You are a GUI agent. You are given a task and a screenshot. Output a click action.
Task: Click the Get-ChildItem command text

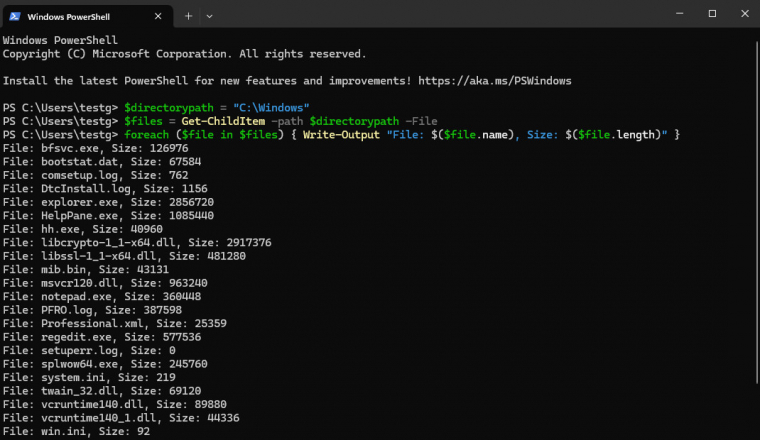223,121
